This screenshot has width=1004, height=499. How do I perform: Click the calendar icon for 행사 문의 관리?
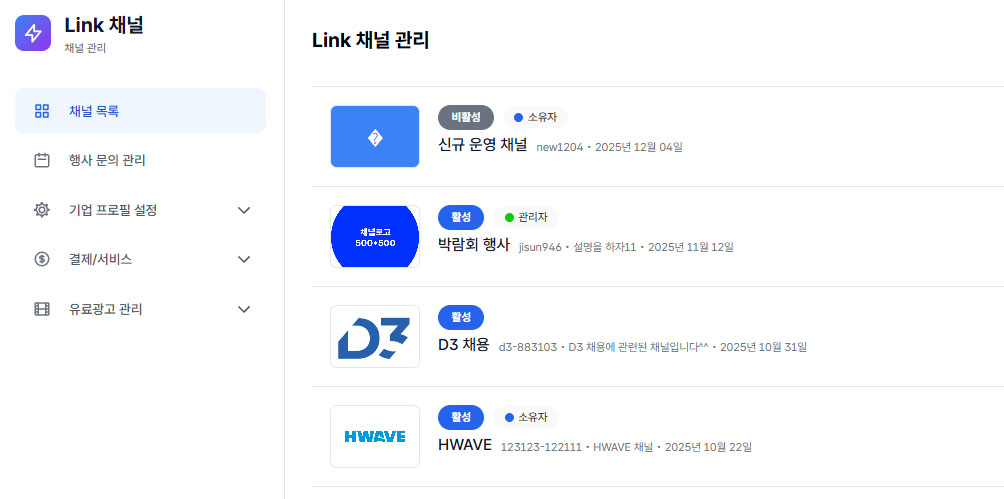click(x=42, y=160)
